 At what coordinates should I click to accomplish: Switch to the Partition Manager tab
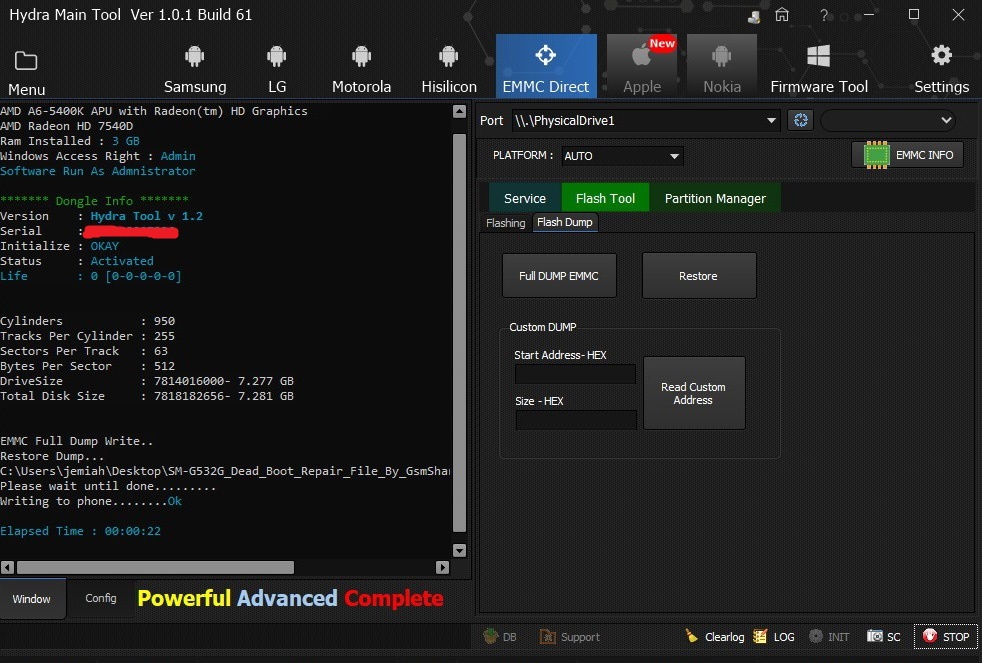click(715, 198)
